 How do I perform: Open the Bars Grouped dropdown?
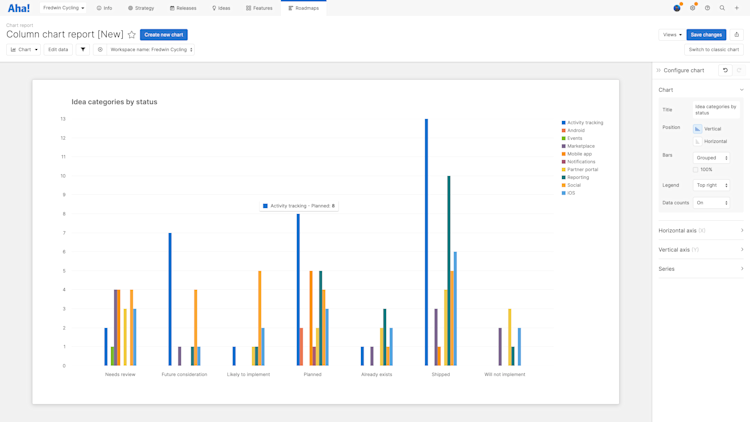tap(711, 158)
